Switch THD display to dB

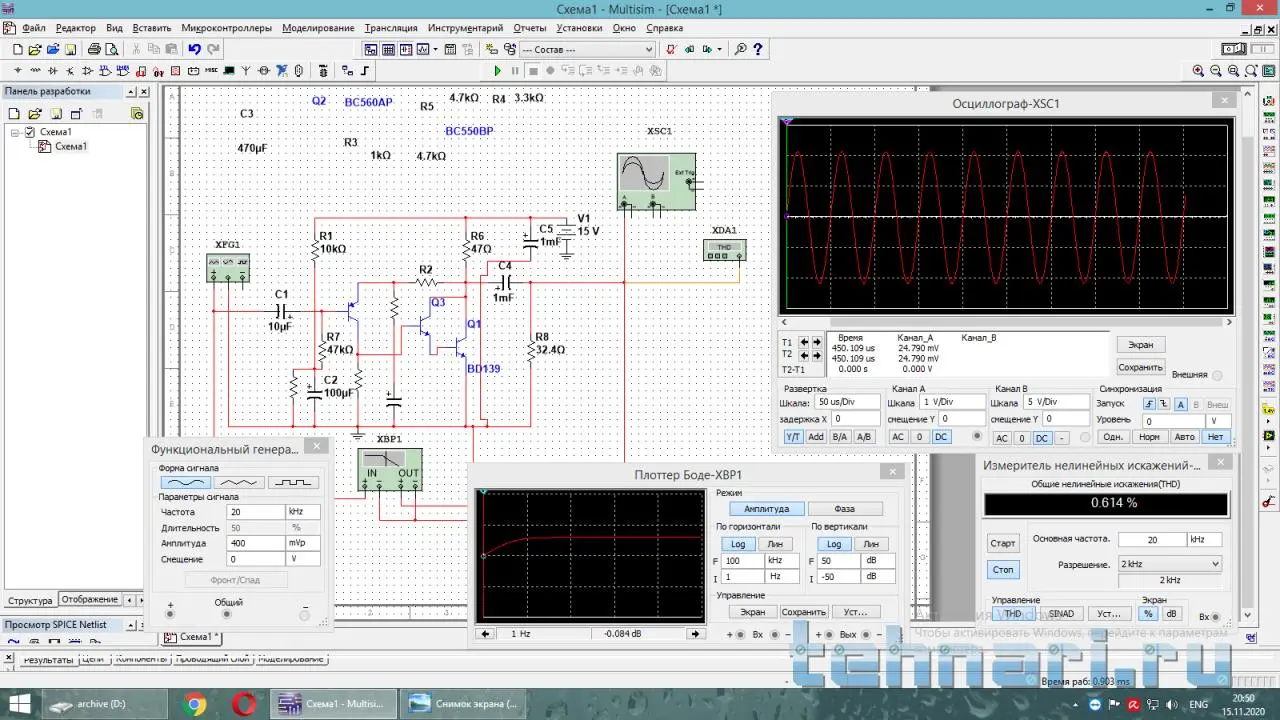tap(1171, 614)
